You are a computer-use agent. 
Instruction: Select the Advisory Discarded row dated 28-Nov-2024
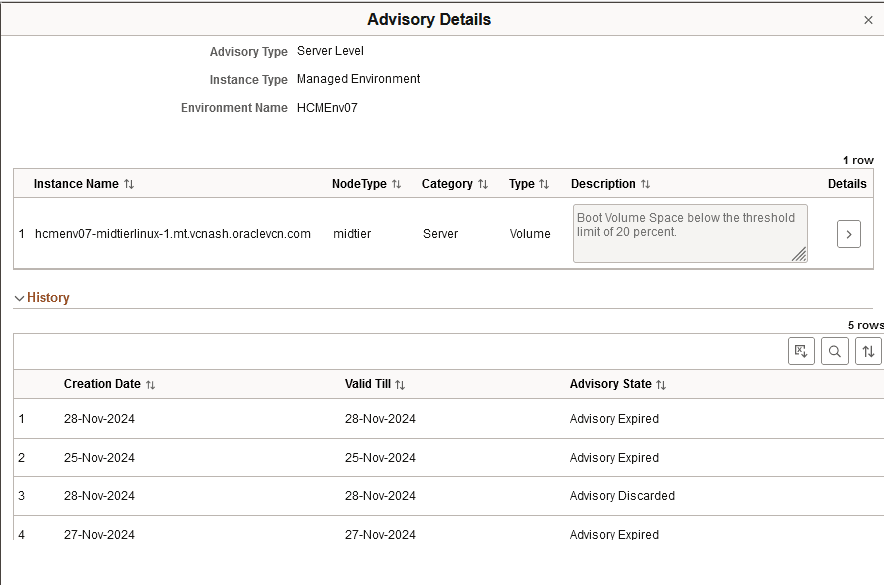[x=622, y=496]
